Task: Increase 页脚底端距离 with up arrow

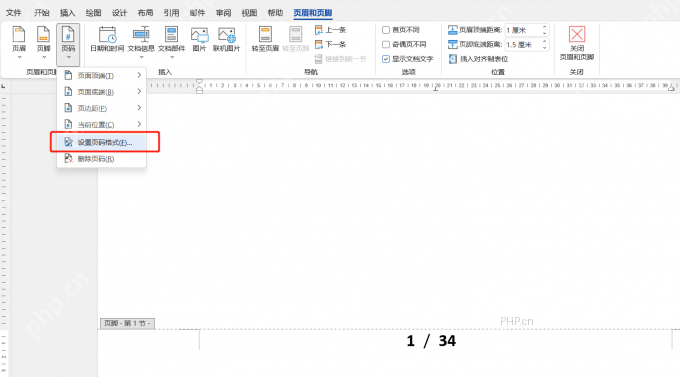Action: point(545,42)
